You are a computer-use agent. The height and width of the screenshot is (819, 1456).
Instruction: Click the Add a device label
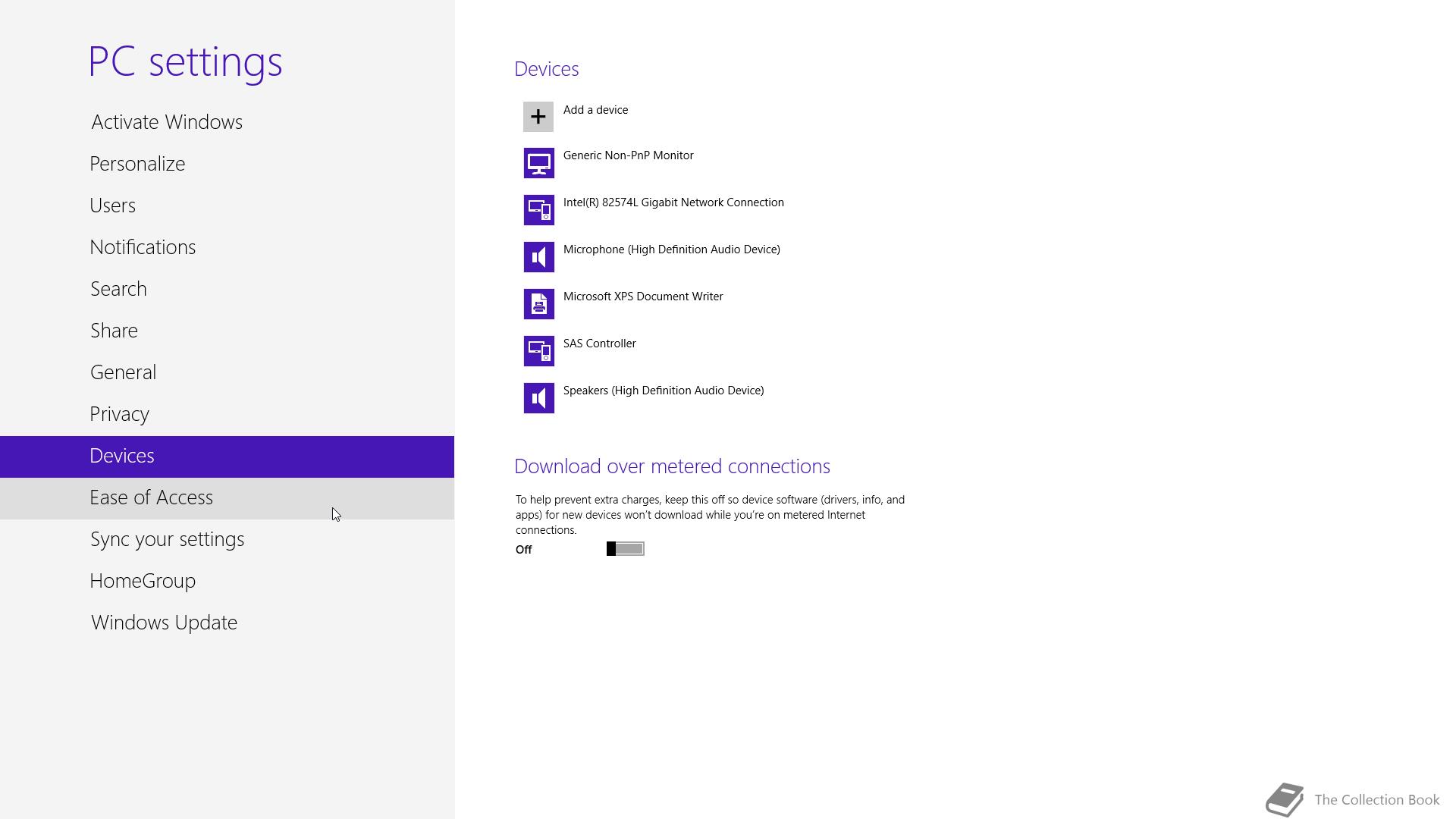coord(595,110)
